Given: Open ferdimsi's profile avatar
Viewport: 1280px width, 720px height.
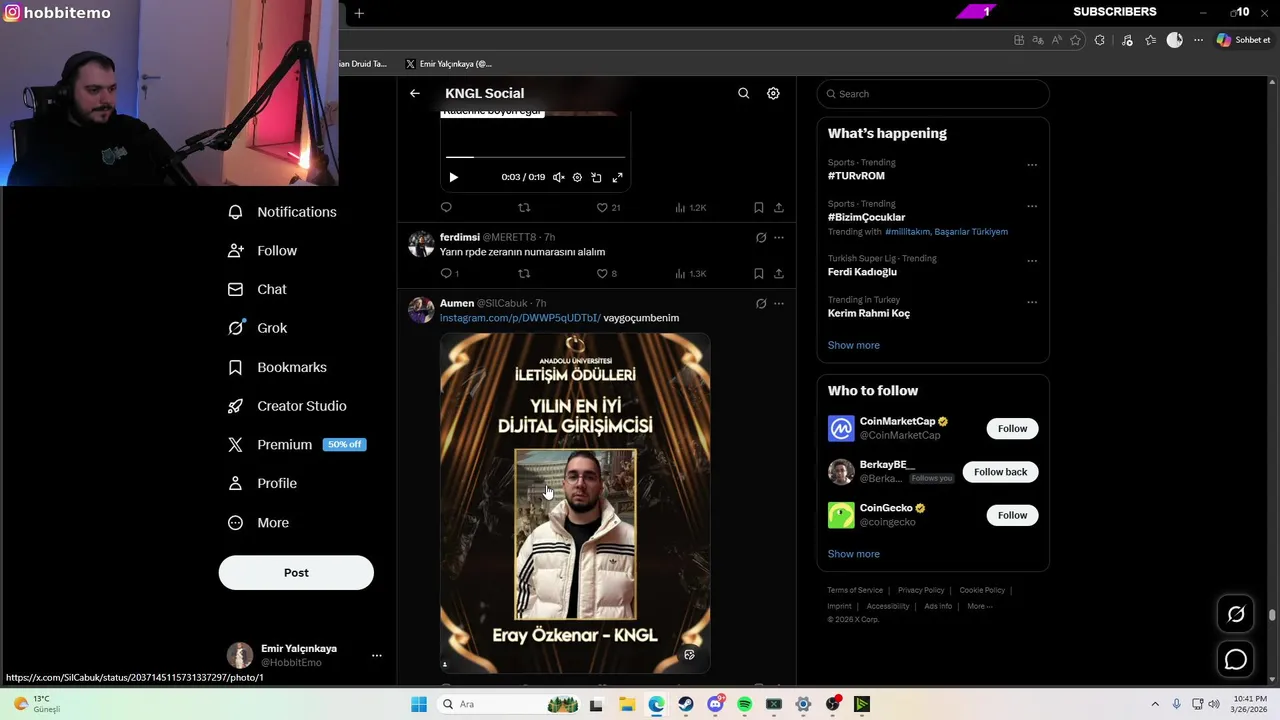Looking at the screenshot, I should 421,244.
